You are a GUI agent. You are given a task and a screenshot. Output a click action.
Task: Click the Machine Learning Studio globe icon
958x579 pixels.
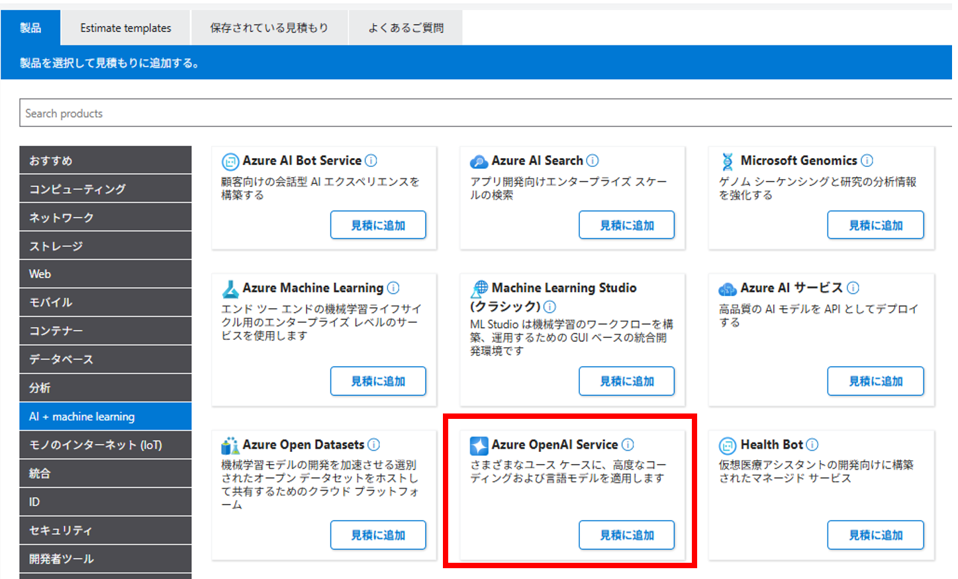tap(479, 288)
